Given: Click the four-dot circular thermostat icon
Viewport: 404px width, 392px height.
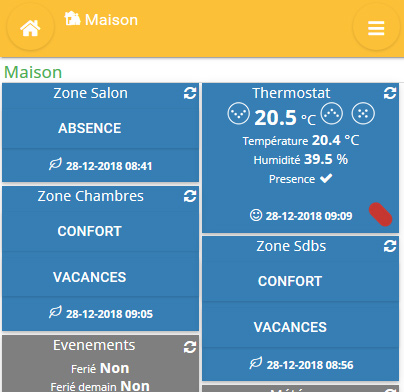Looking at the screenshot, I should [x=363, y=113].
